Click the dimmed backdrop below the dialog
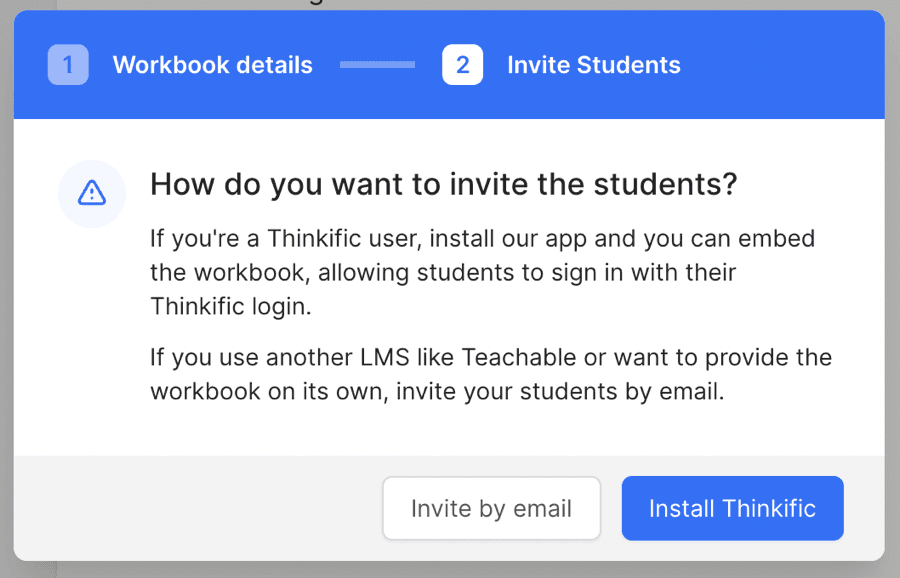This screenshot has height=578, width=900. coord(450,570)
